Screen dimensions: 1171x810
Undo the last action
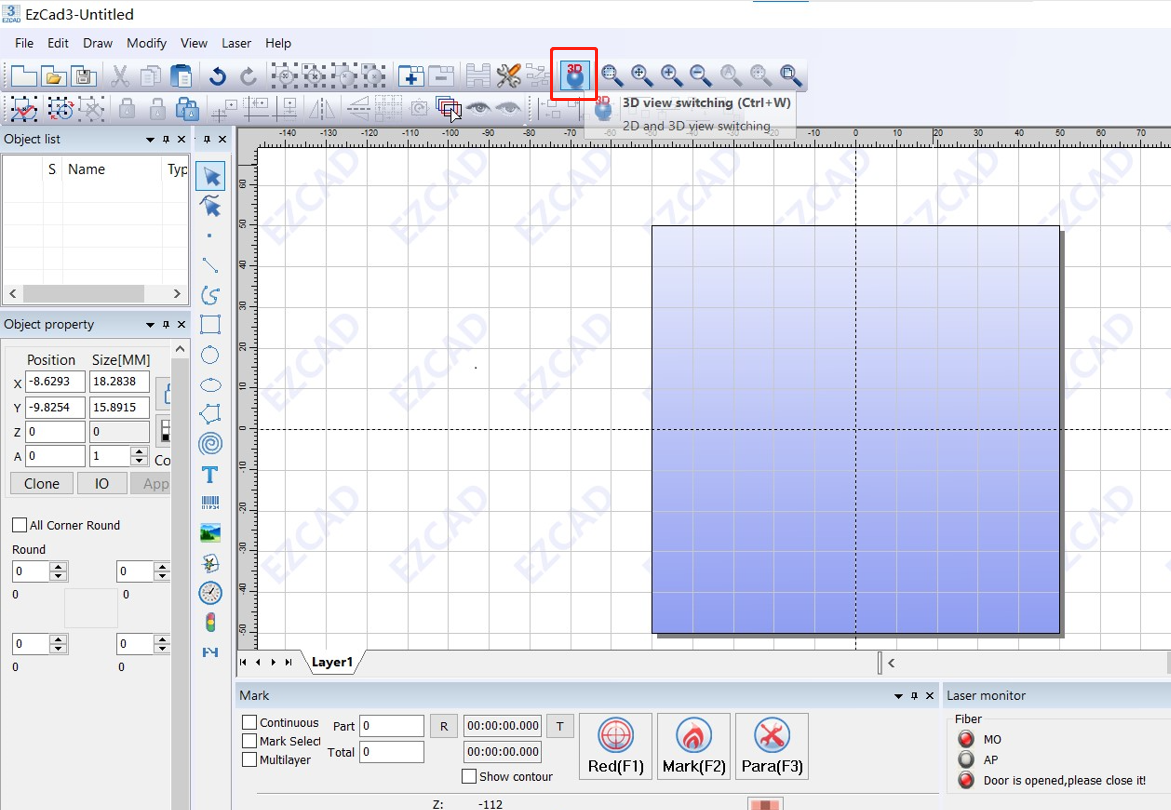tap(217, 75)
